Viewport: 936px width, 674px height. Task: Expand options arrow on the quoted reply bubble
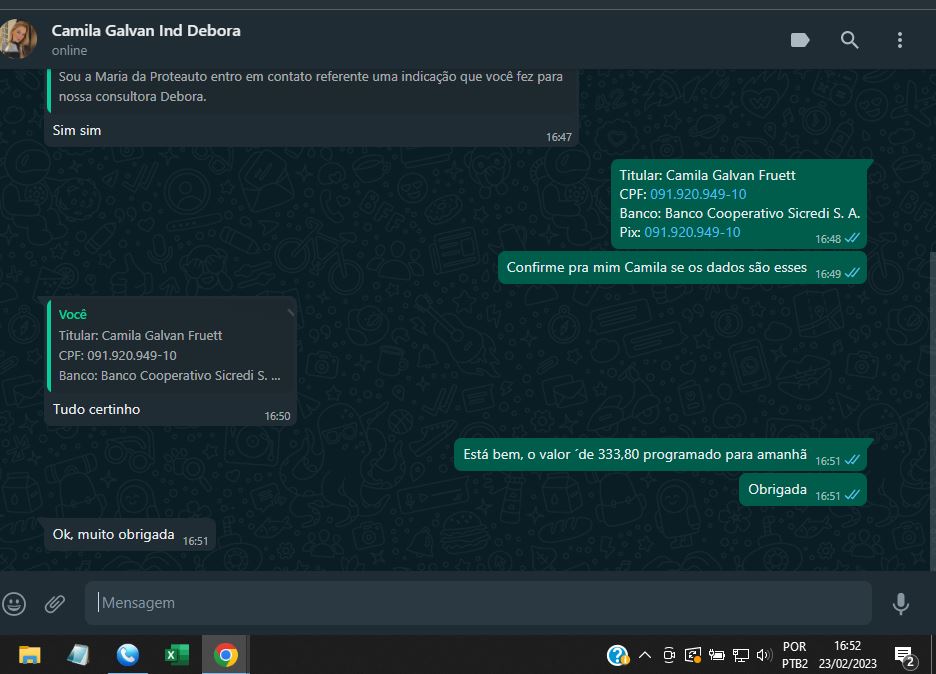(290, 312)
